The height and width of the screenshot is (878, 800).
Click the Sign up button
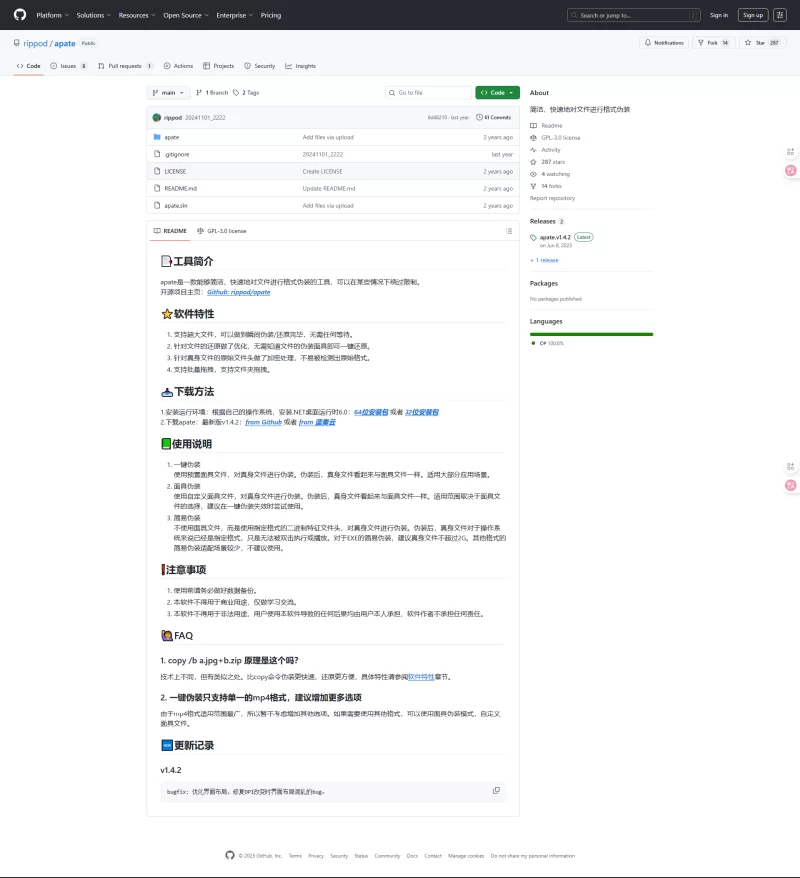753,15
